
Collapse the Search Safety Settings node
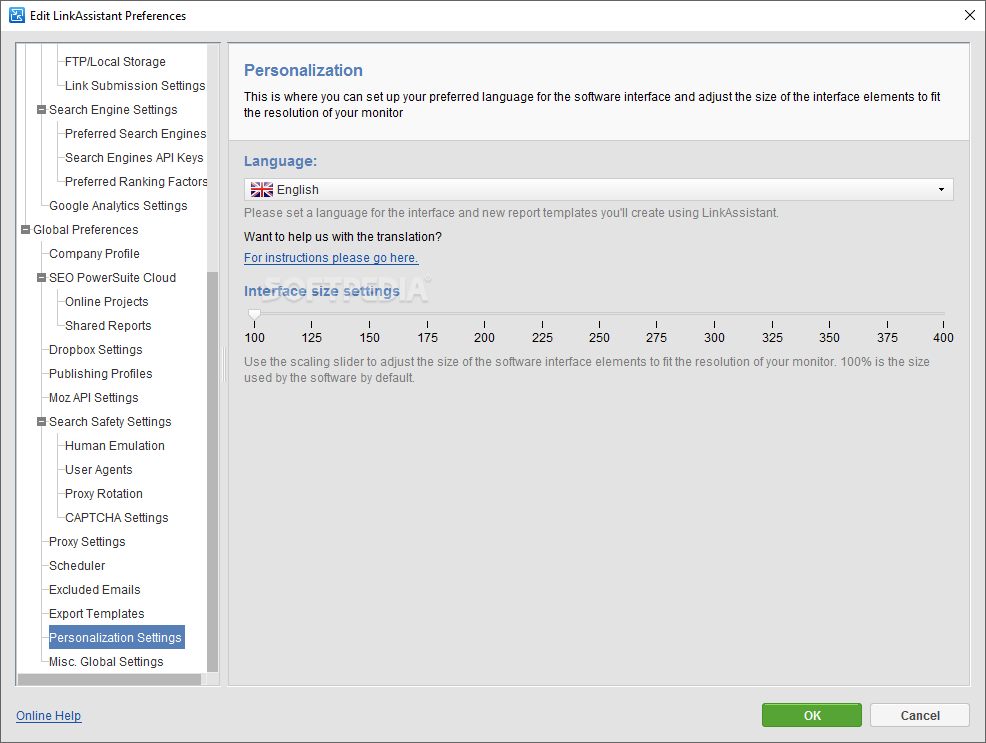coord(42,422)
